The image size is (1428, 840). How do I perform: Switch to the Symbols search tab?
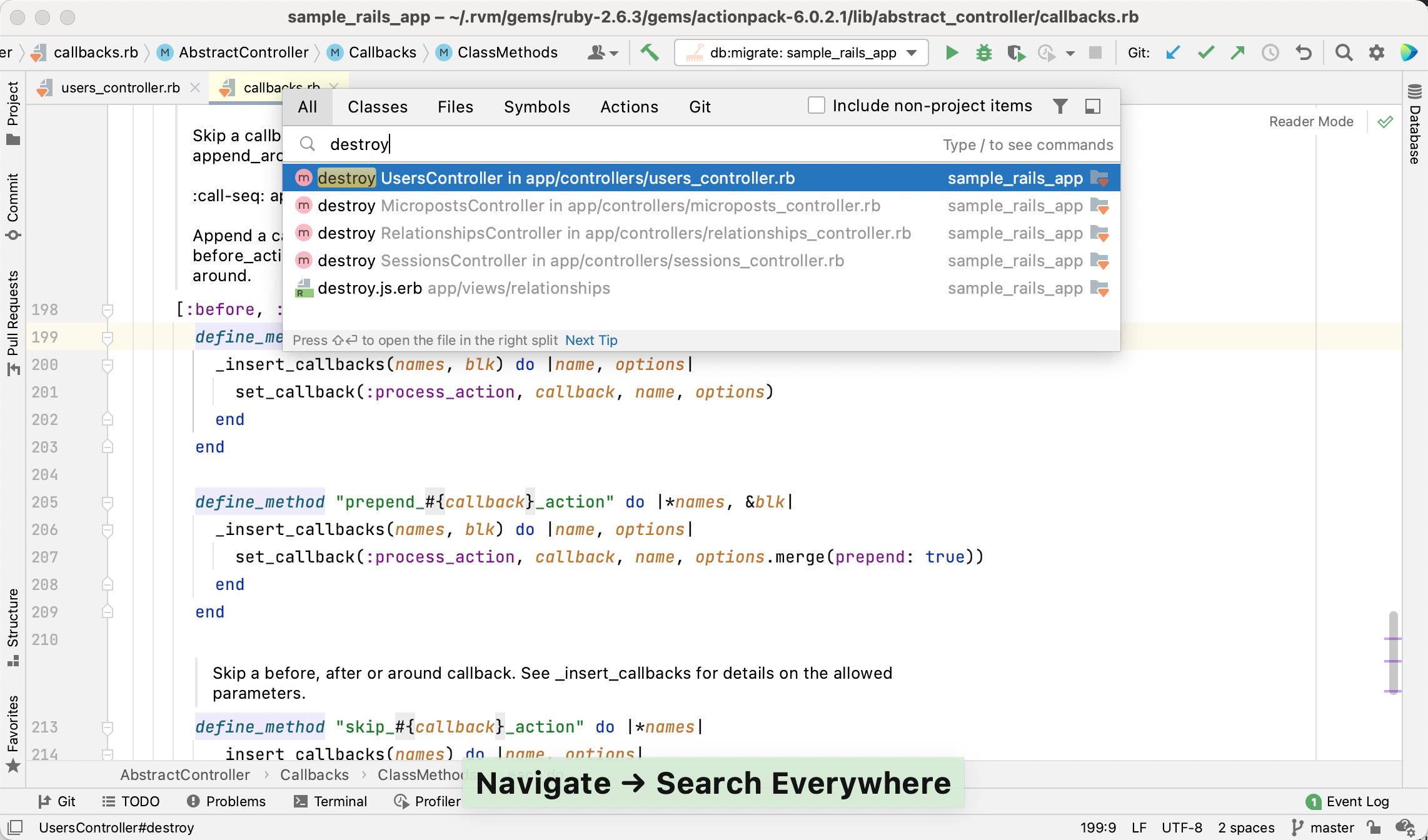click(x=536, y=107)
